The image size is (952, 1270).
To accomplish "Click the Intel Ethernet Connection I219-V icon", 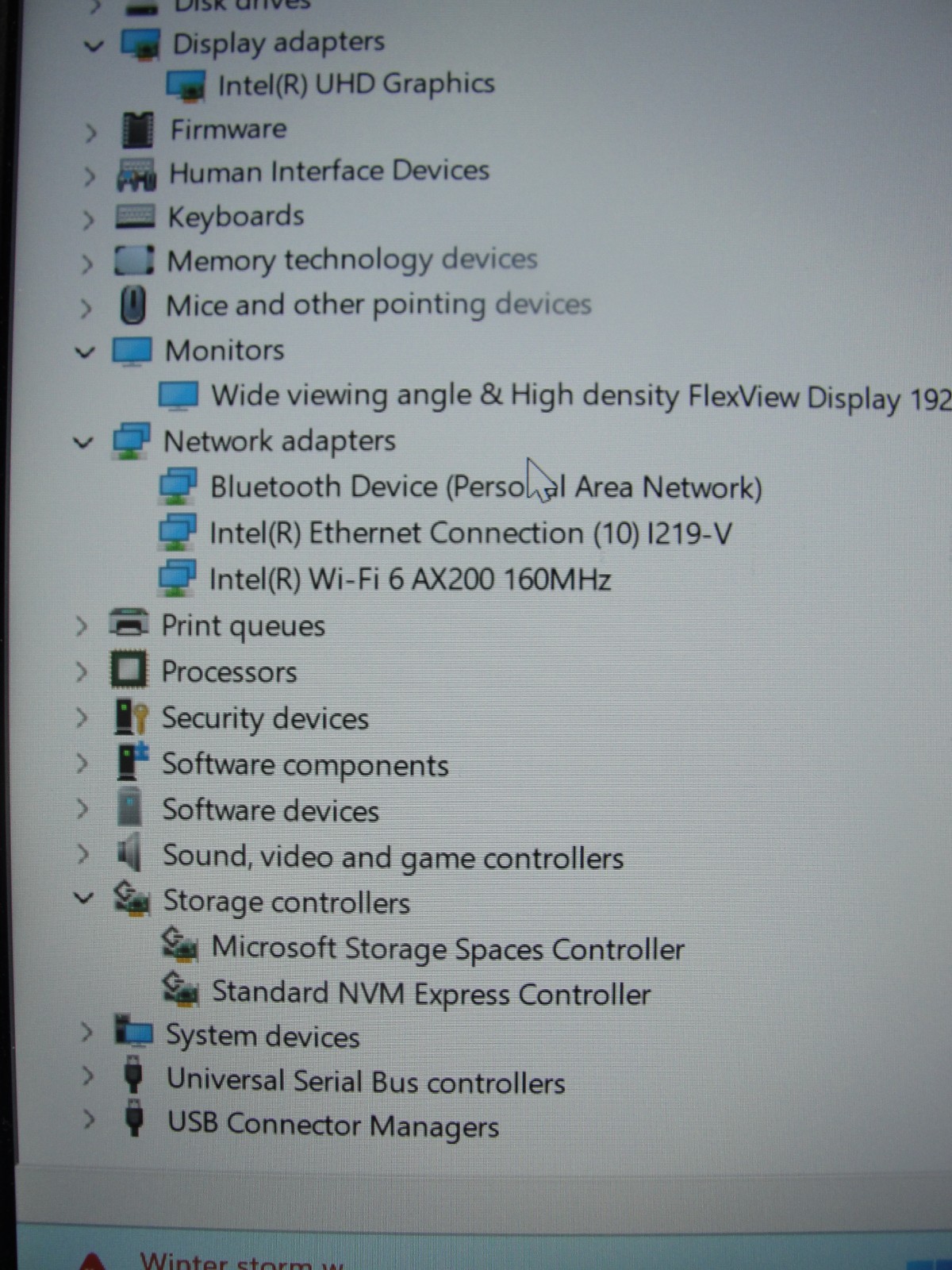I will coord(178,533).
